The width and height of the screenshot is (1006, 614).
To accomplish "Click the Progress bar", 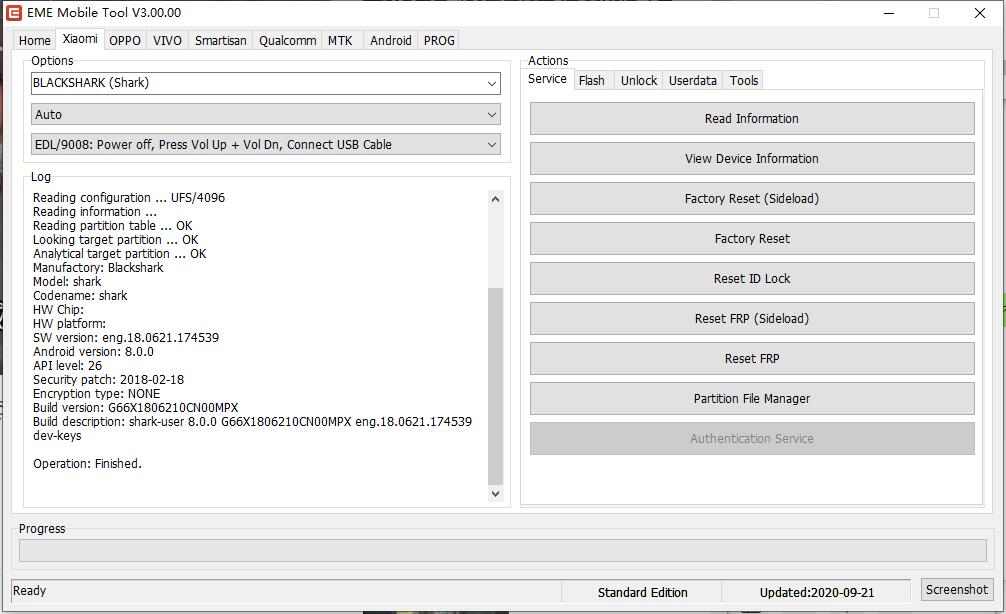I will click(x=503, y=550).
